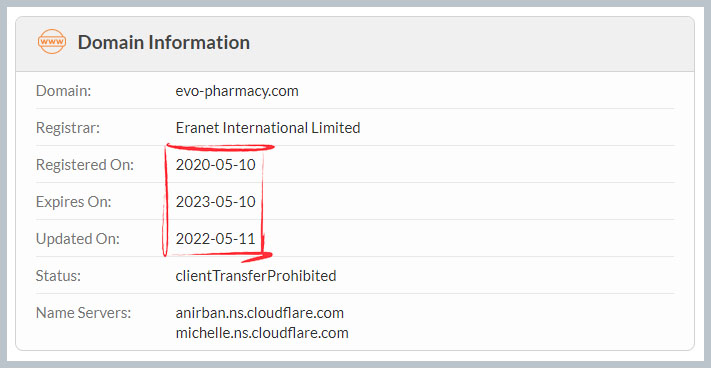Click the Expires On date 2023-05-10
The height and width of the screenshot is (368, 711).
[x=216, y=202]
